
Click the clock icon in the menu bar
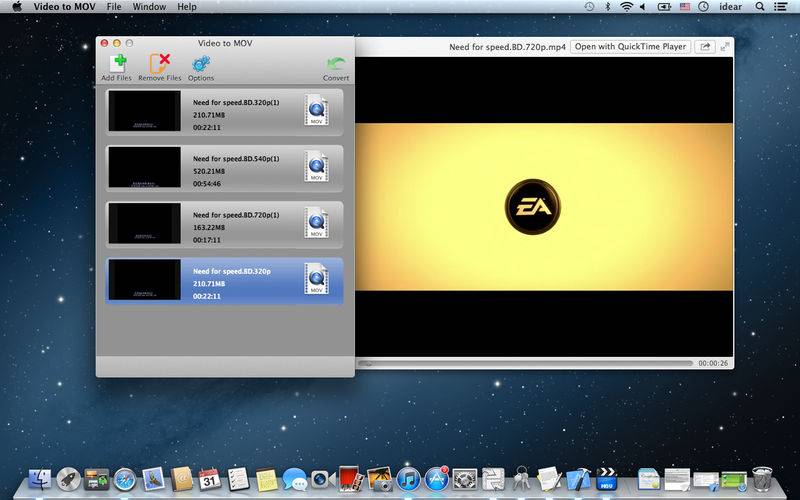[704, 7]
